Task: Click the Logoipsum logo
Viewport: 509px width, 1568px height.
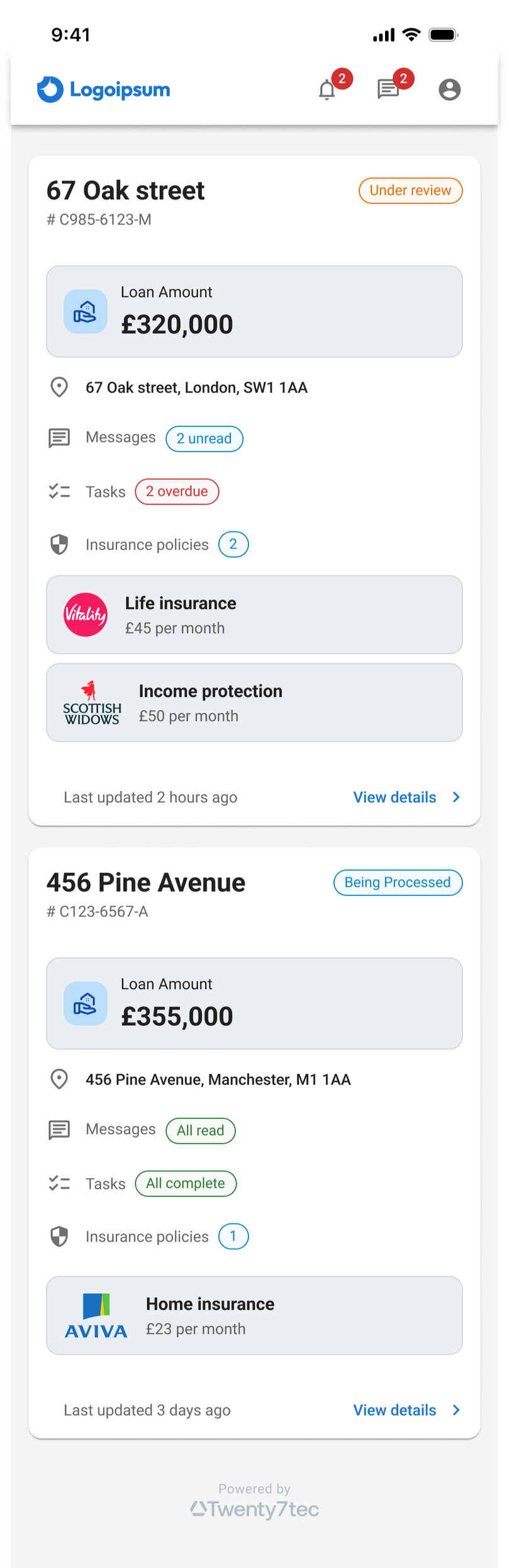Action: [104, 89]
